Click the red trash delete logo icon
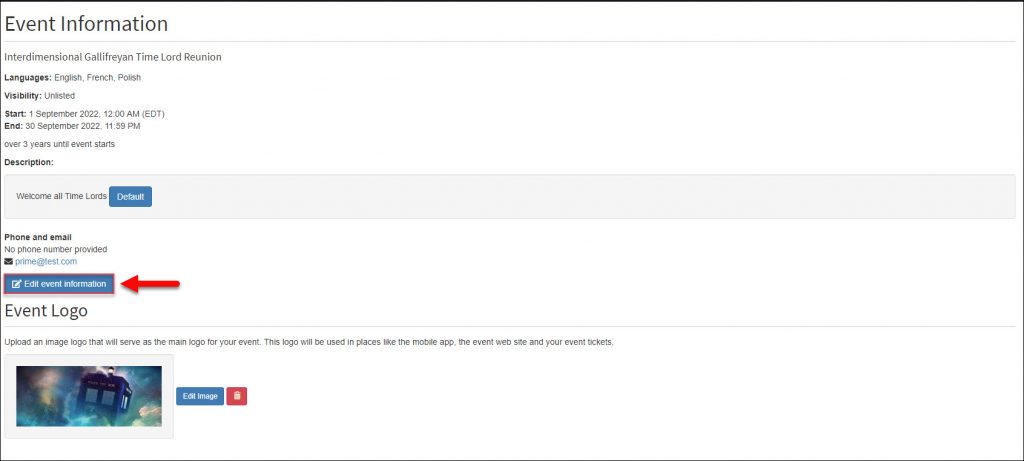 click(x=236, y=396)
